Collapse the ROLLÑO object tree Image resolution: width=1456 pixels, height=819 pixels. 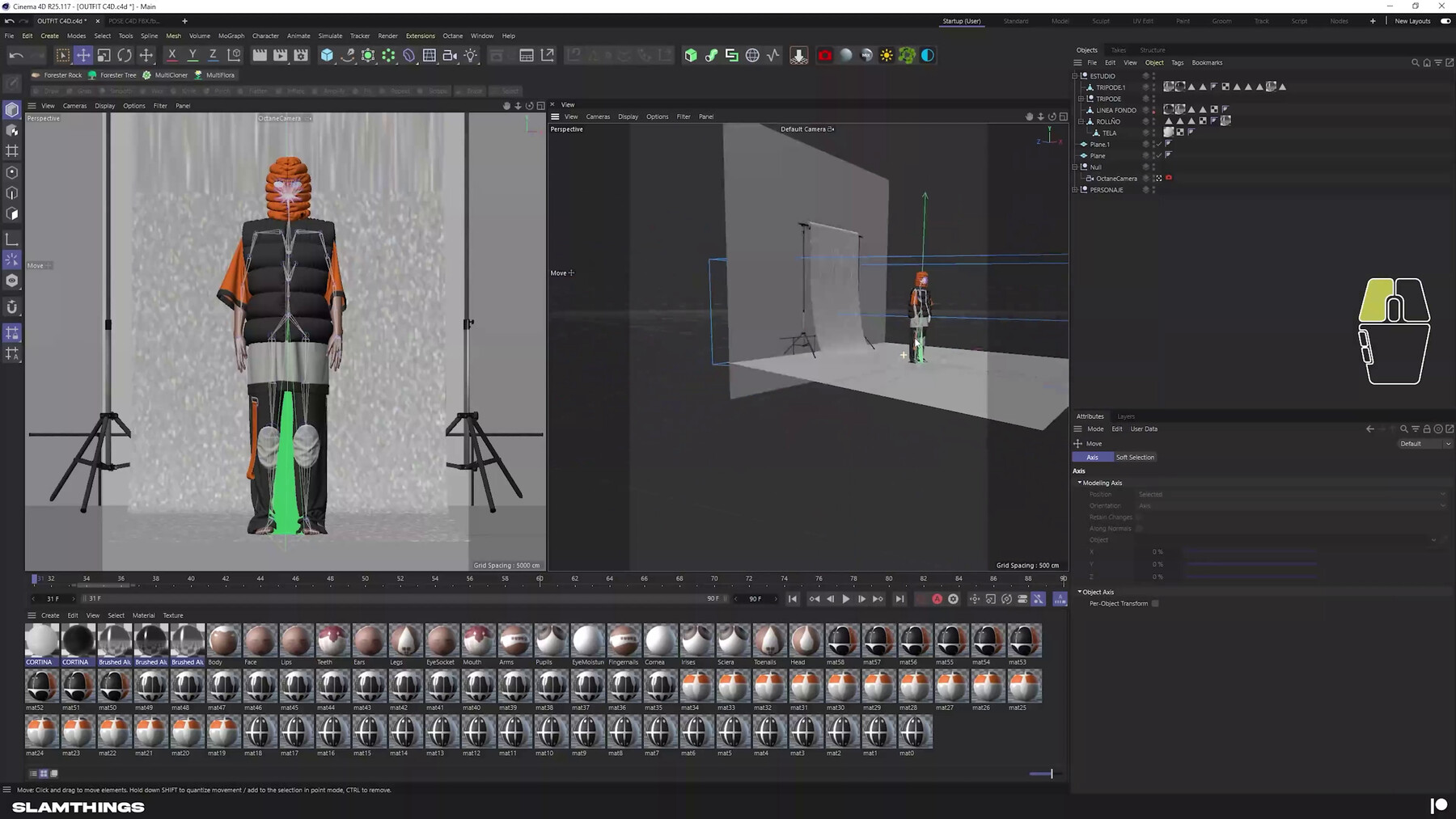[1081, 120]
